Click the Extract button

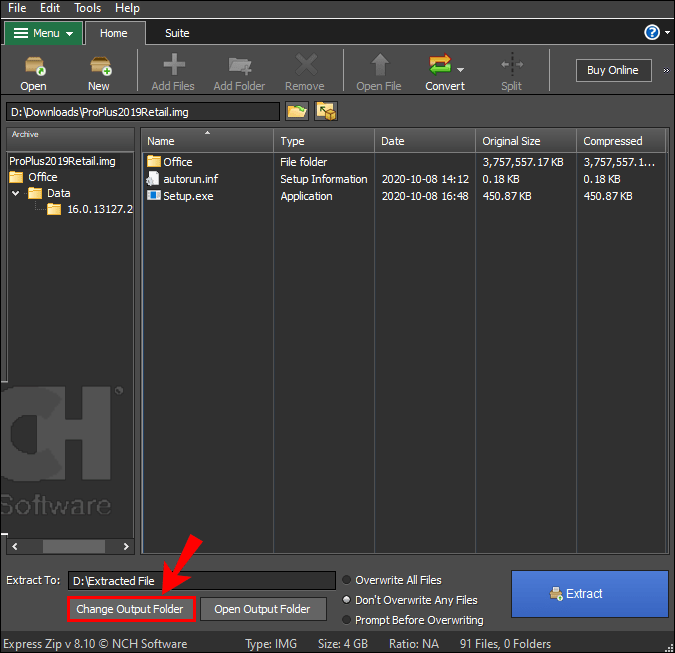tap(589, 594)
